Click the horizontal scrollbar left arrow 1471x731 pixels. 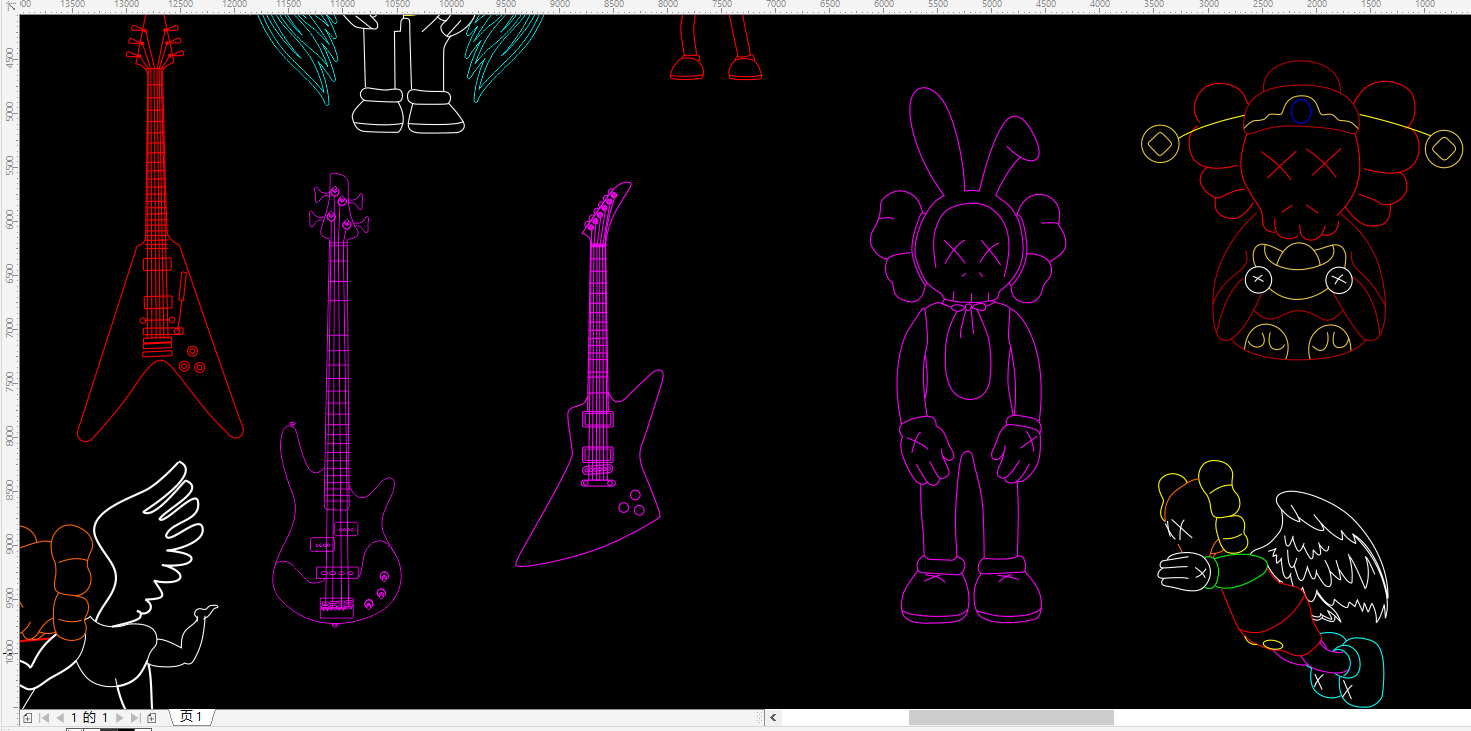[x=773, y=718]
